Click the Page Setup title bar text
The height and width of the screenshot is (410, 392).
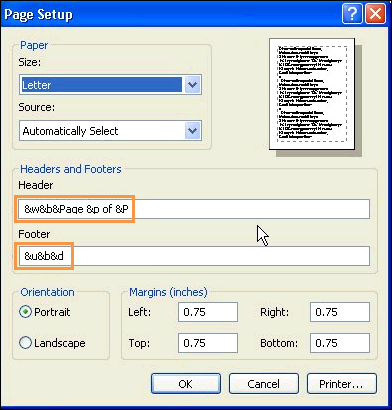point(38,15)
